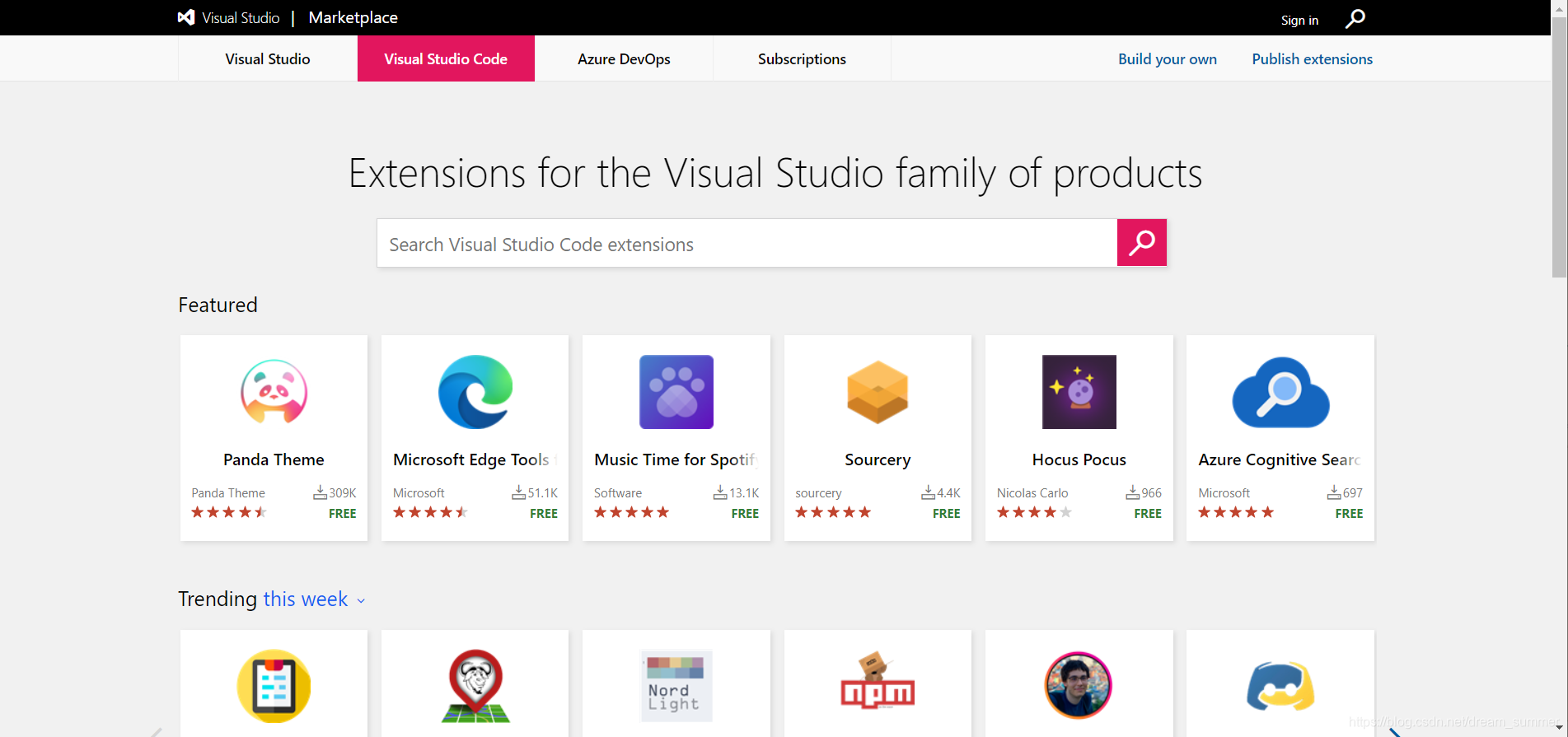1568x737 pixels.
Task: Click the download icon beside 51.1K
Action: [x=518, y=492]
